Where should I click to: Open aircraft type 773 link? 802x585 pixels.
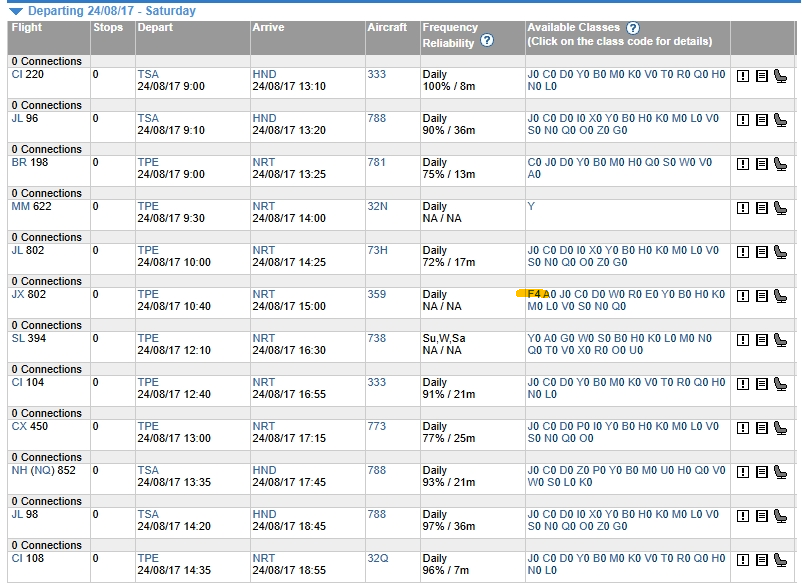click(x=376, y=426)
